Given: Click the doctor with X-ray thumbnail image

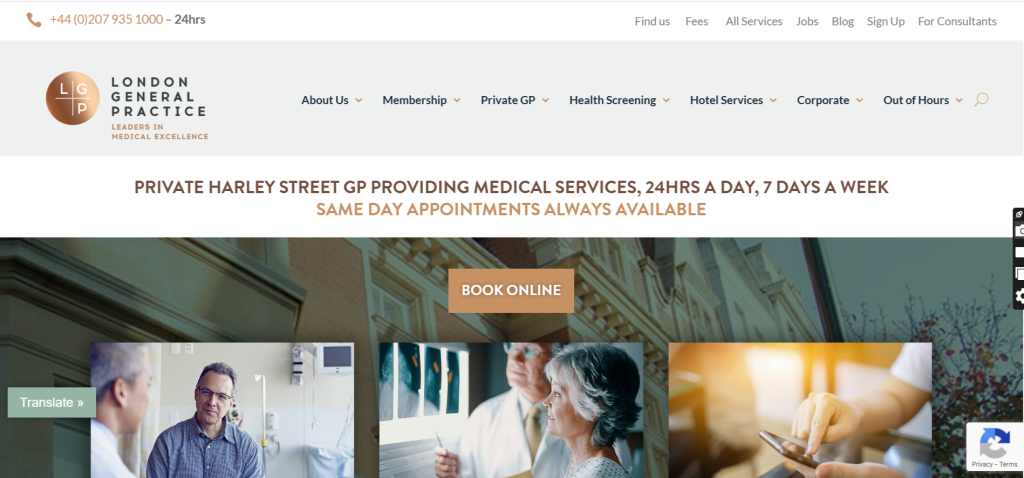Looking at the screenshot, I should click(x=511, y=410).
